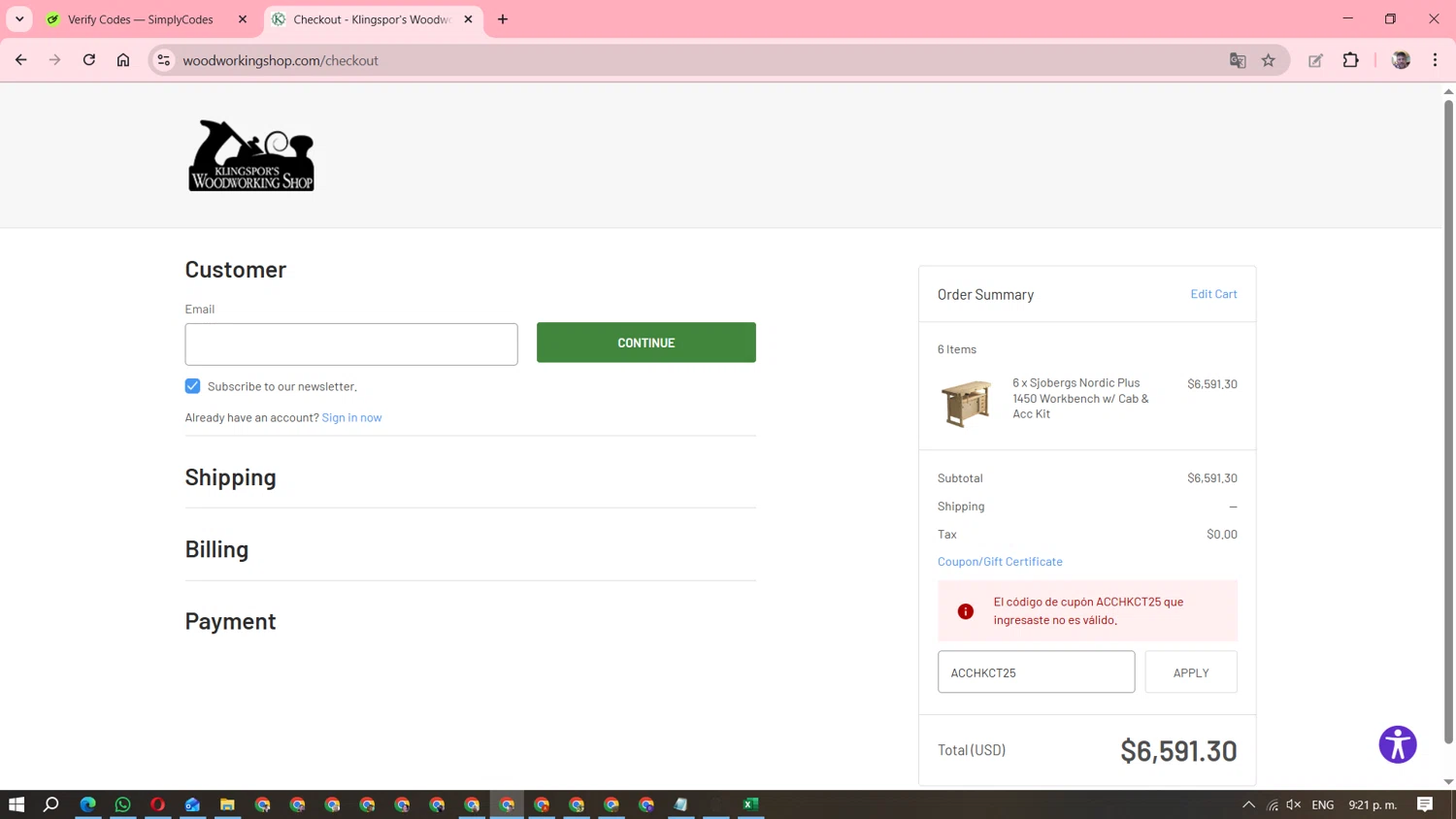This screenshot has width=1456, height=819.
Task: Click the Shipping section heading
Action: pyautogui.click(x=231, y=477)
